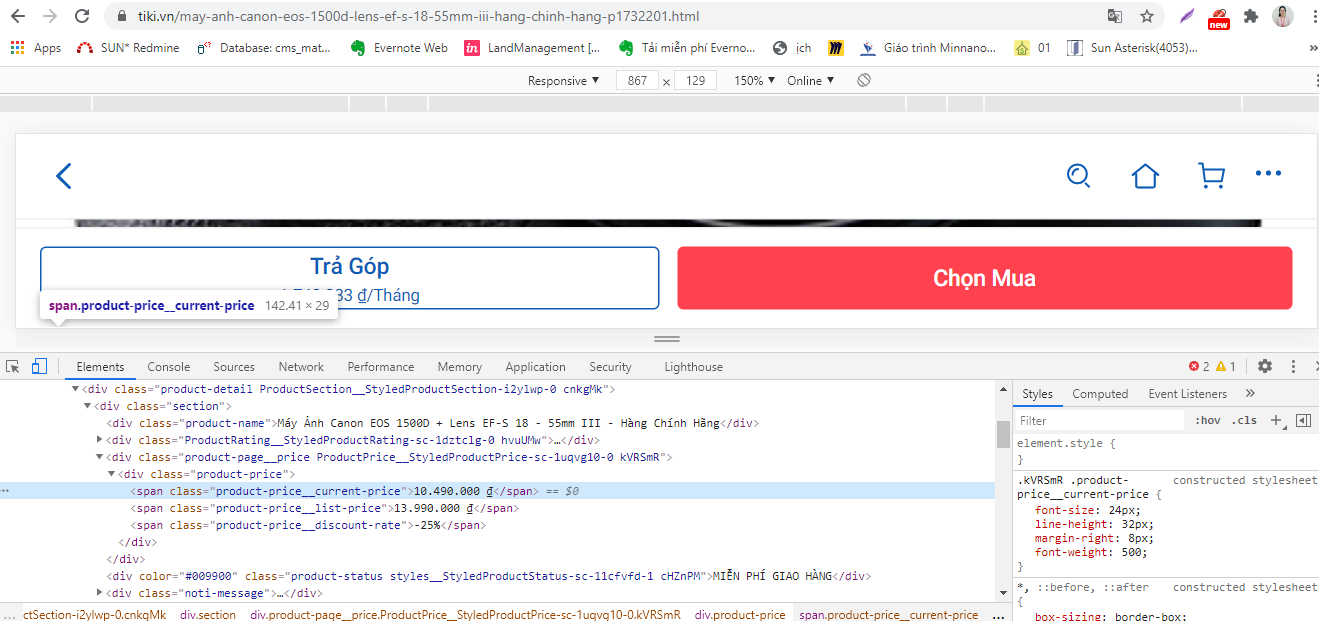Viewport: 1319px width, 621px height.
Task: Bookmark this page with the star icon
Action: pyautogui.click(x=1146, y=16)
